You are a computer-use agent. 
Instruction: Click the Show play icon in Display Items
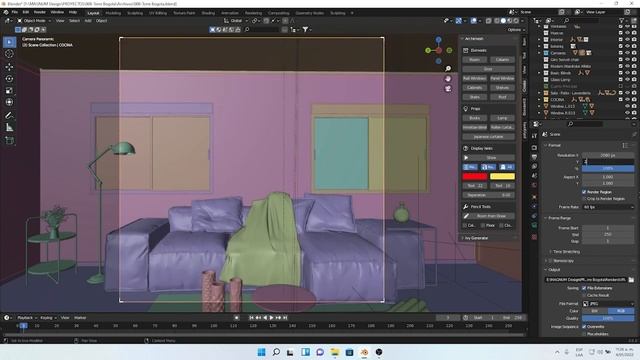(466, 158)
